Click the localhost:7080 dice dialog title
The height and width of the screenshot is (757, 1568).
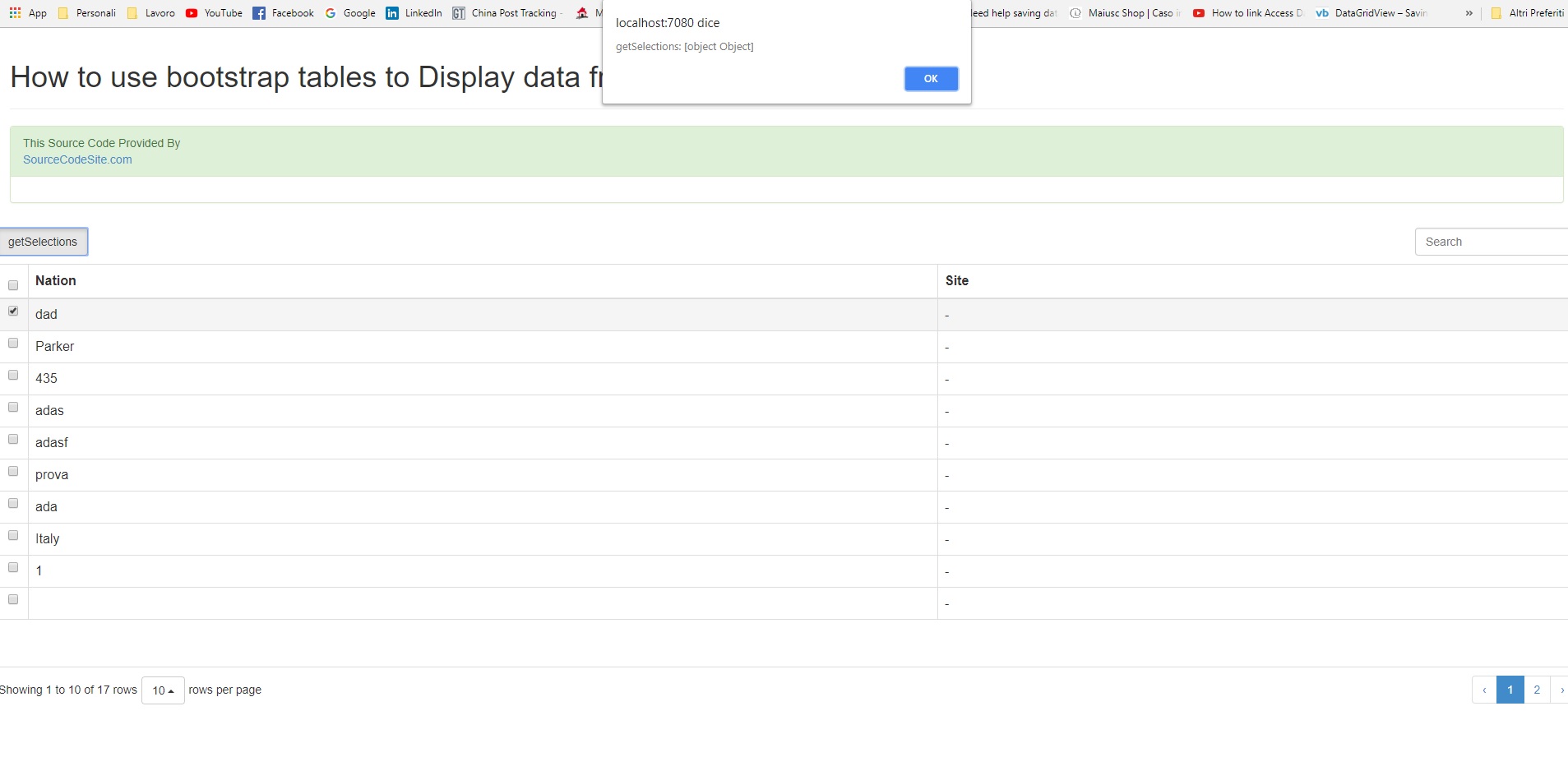point(668,23)
